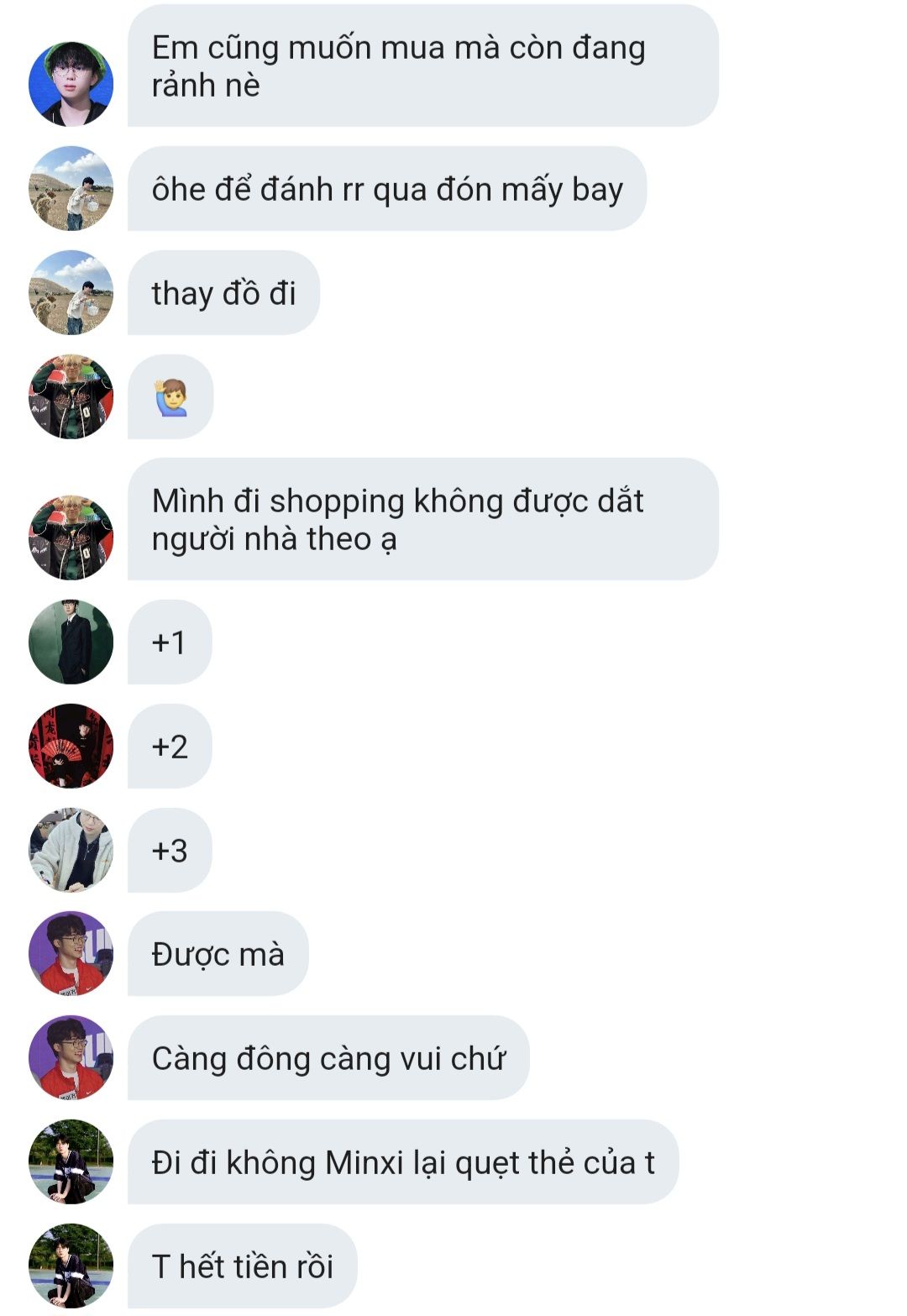Viewport: 907px width, 1316px height.
Task: Click the 'thay đồ đi' message bubble
Action: coord(223,292)
